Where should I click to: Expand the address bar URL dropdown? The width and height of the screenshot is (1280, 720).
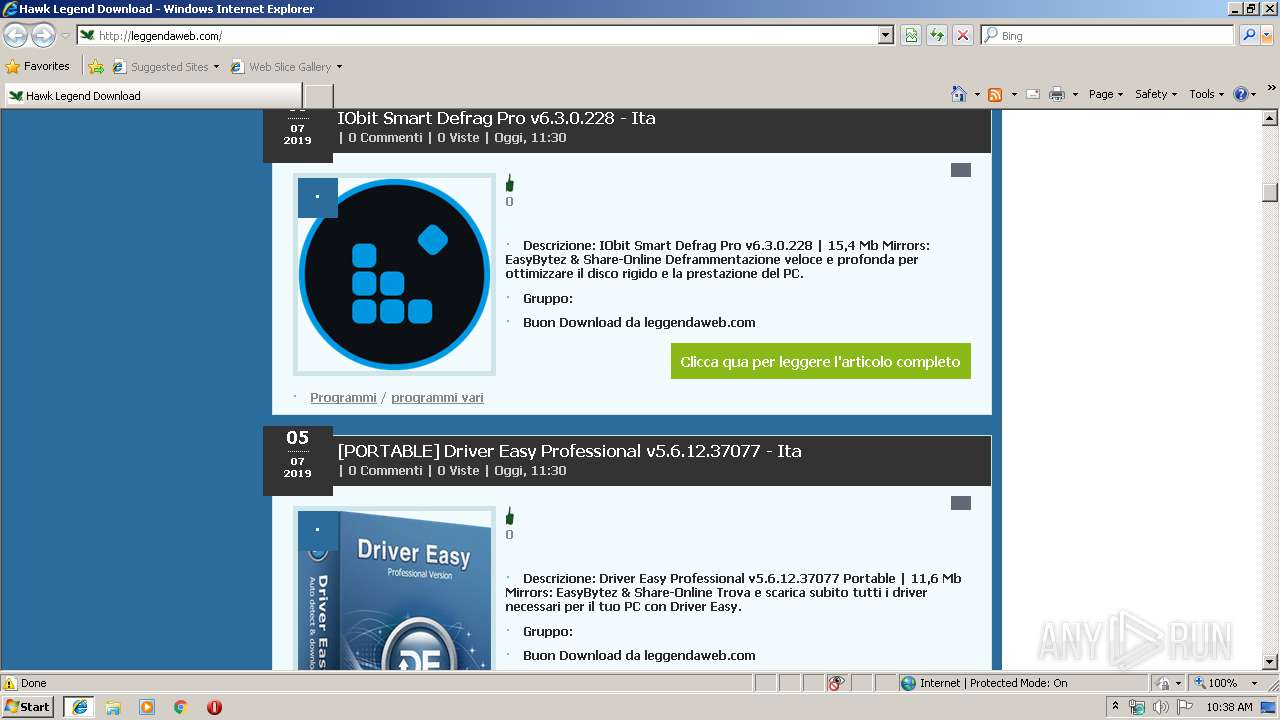886,35
